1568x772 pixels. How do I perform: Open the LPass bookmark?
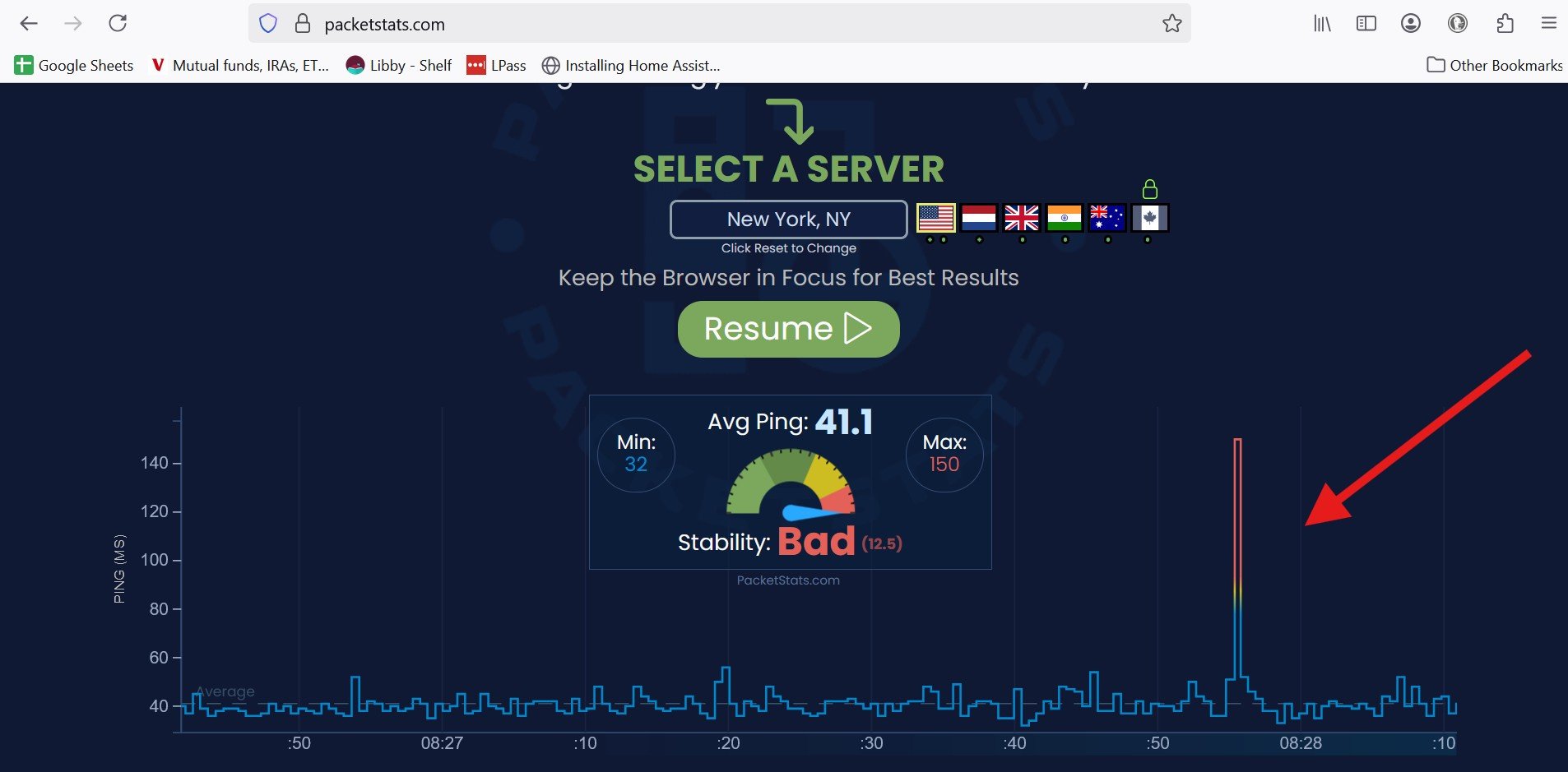496,65
